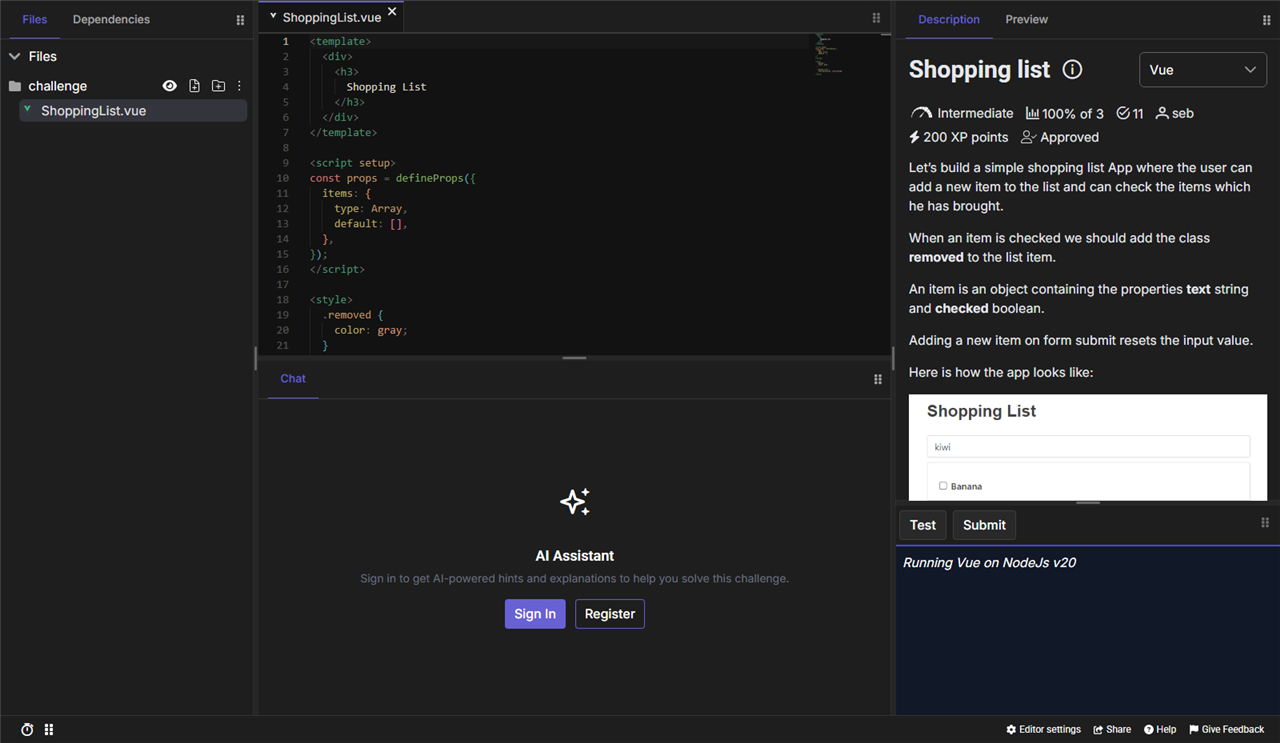Screen dimensions: 1280x743
Task: Click the AI Assistant sparkle icon
Action: (x=575, y=502)
